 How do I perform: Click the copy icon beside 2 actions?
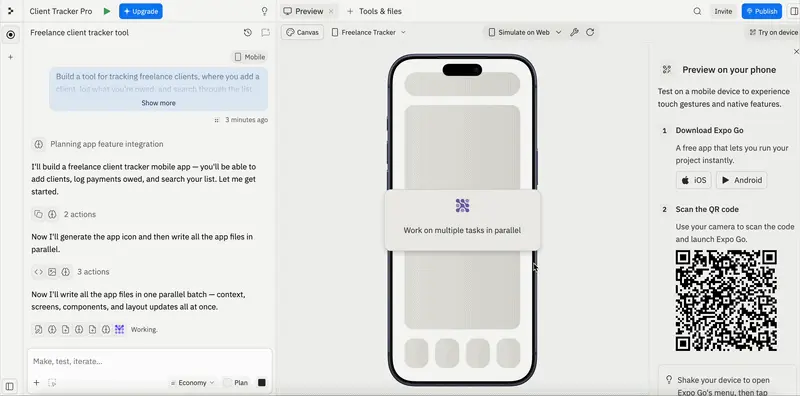coord(38,214)
